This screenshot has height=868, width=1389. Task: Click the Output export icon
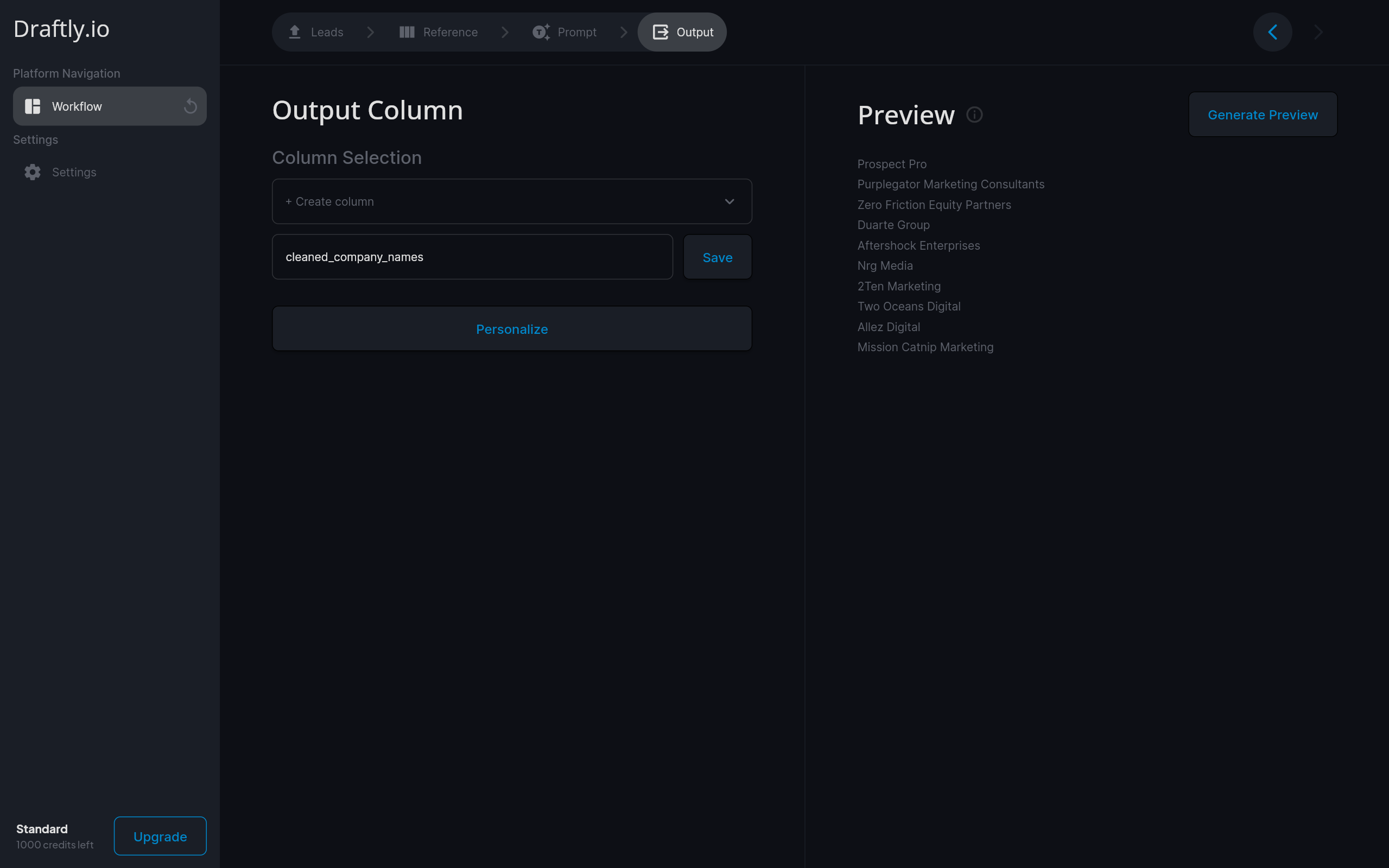pyautogui.click(x=660, y=32)
